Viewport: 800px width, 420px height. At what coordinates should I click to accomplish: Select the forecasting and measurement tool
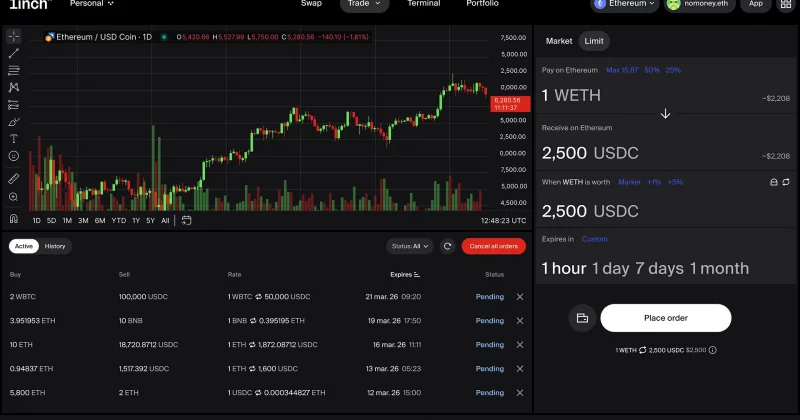tap(14, 105)
